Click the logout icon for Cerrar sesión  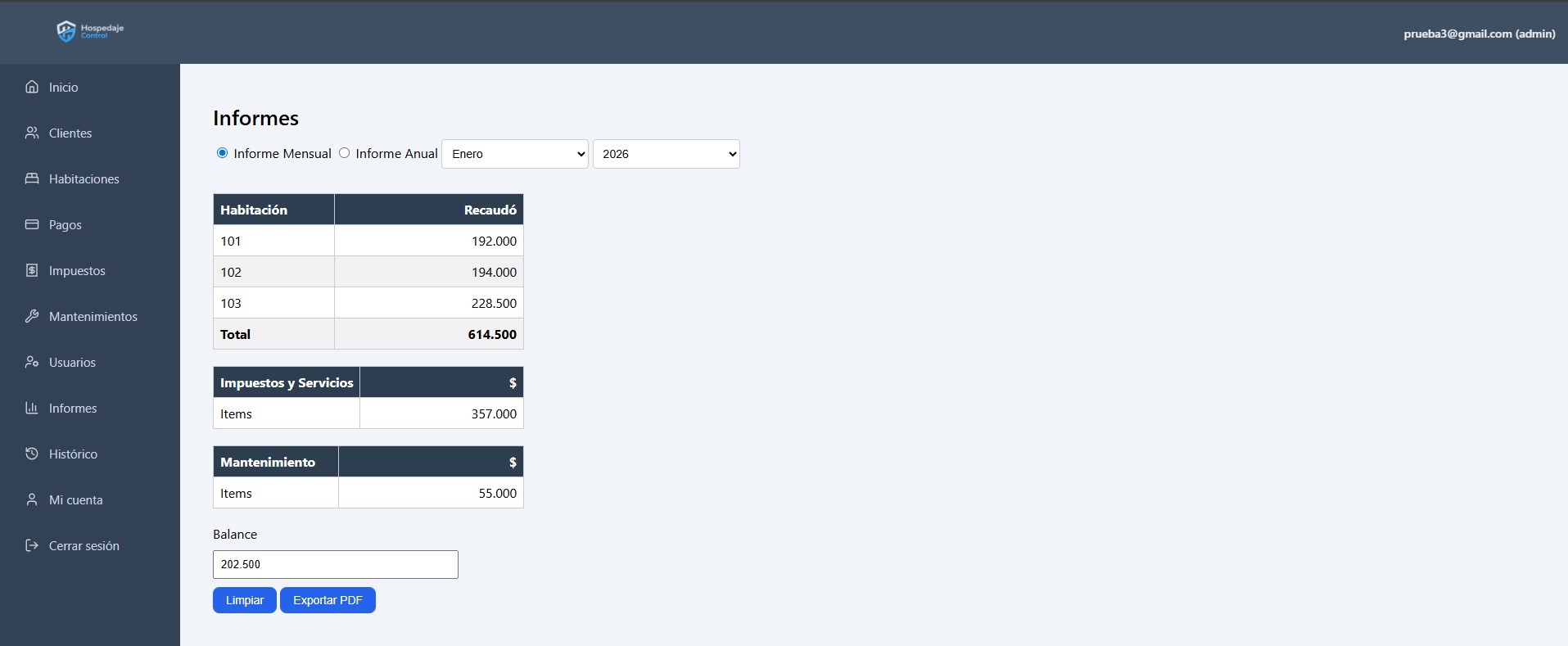pos(32,545)
